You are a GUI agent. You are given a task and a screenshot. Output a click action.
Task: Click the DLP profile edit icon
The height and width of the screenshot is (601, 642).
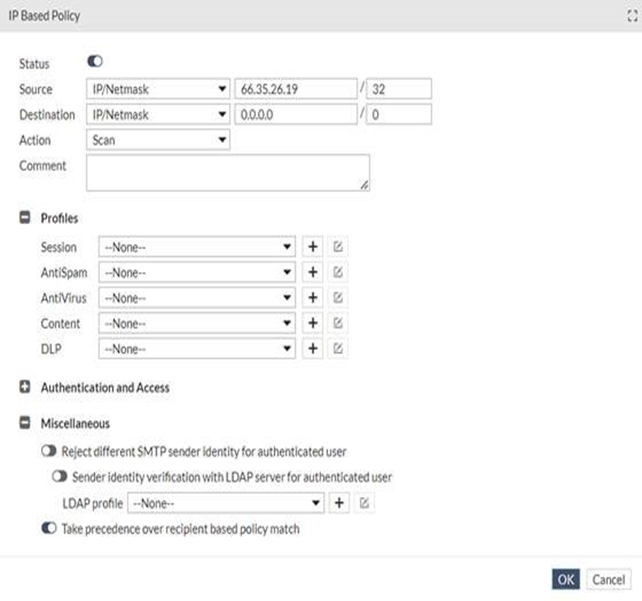(x=338, y=348)
